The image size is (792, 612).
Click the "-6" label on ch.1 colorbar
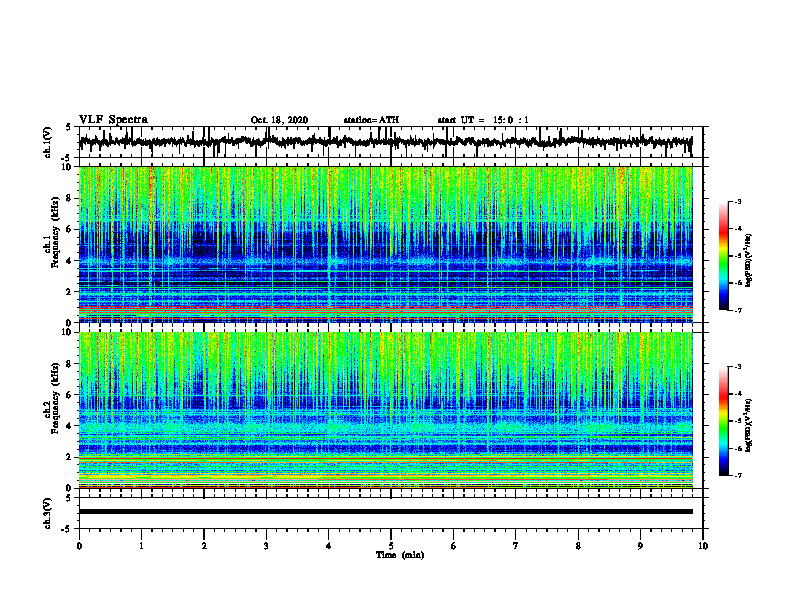point(738,283)
